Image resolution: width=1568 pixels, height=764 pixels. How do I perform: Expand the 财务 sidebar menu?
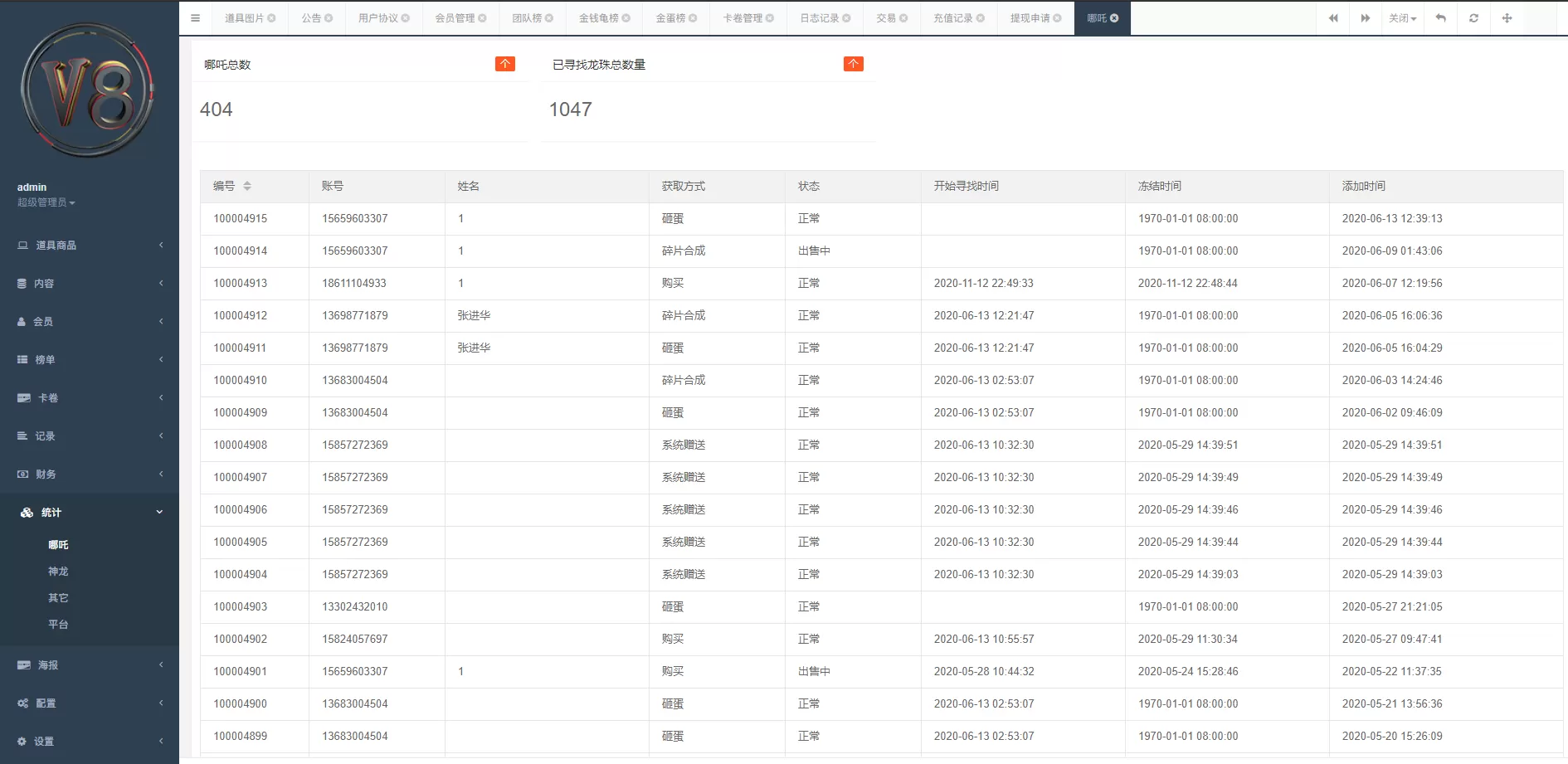[x=90, y=474]
